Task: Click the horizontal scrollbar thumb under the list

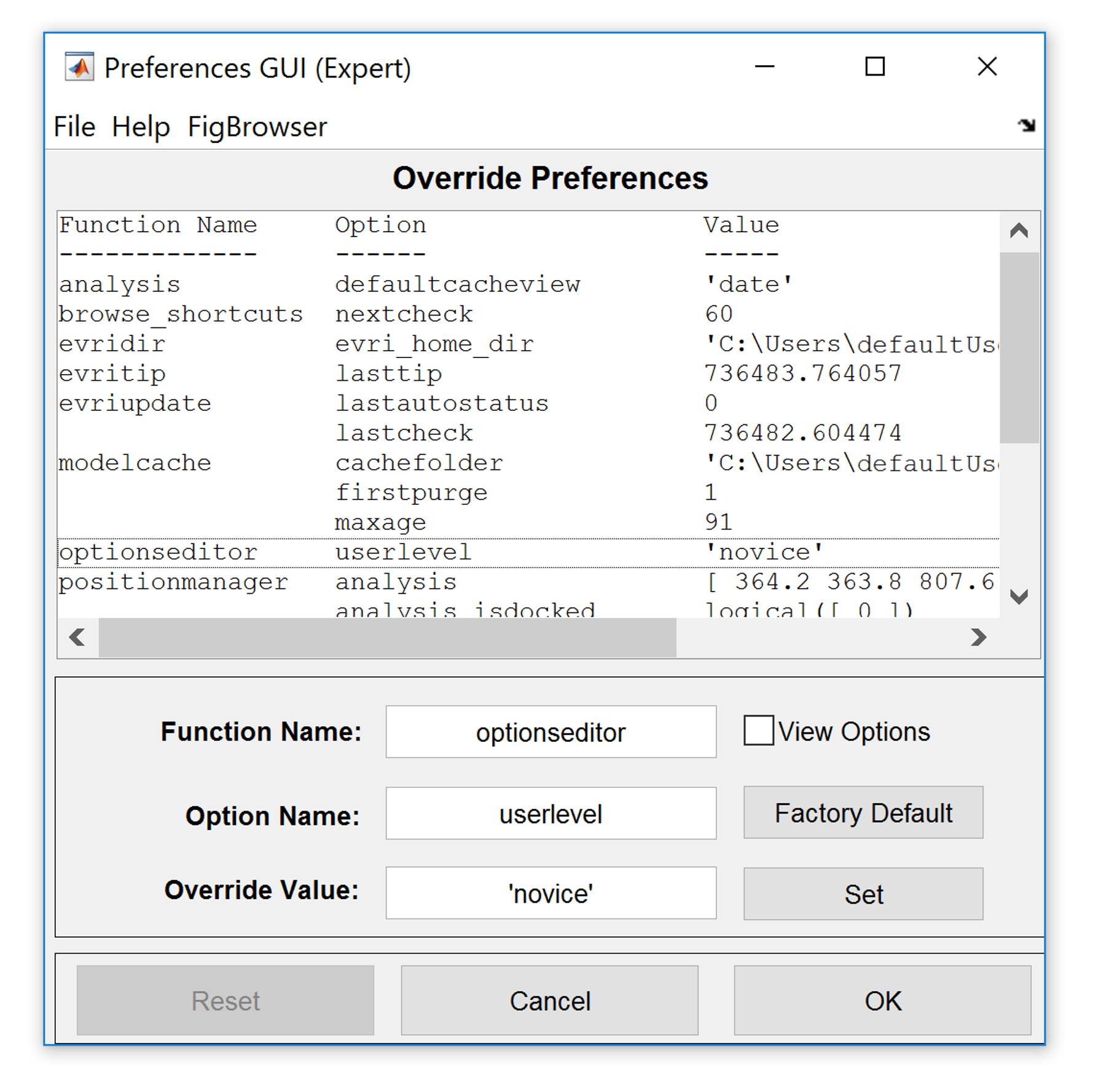Action: point(387,637)
